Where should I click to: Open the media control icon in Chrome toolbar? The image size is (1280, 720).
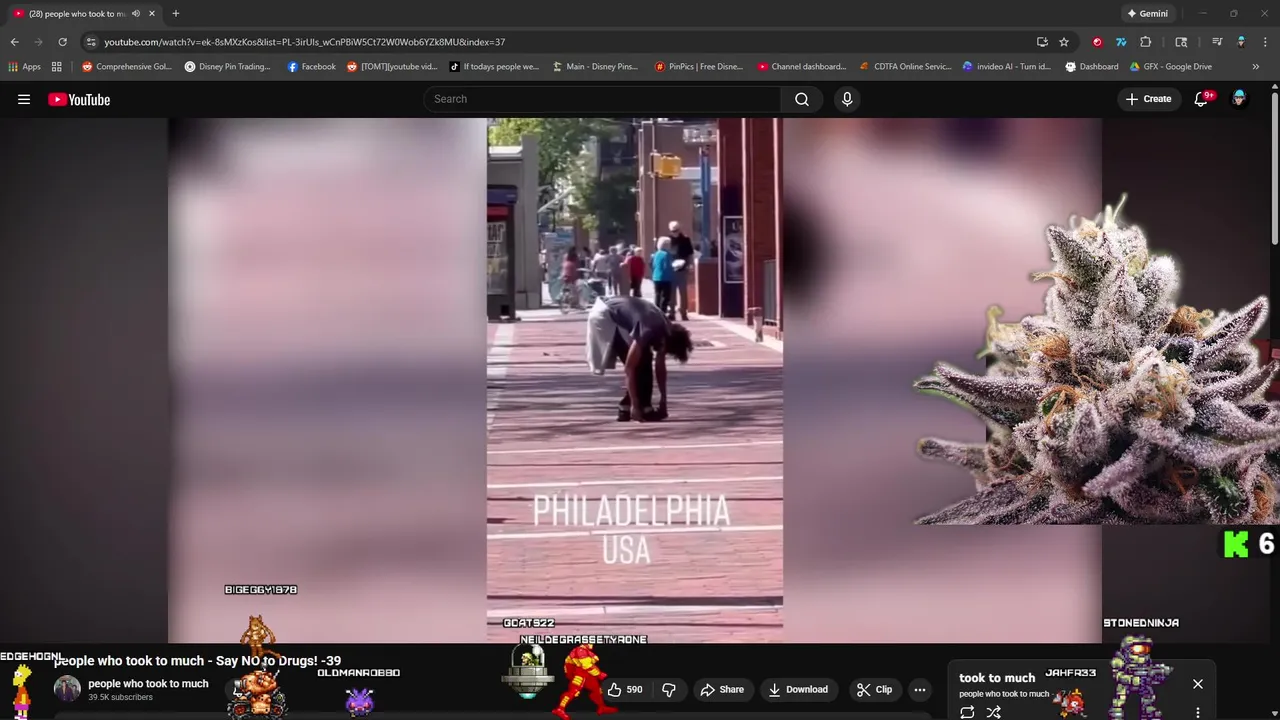(x=1217, y=42)
